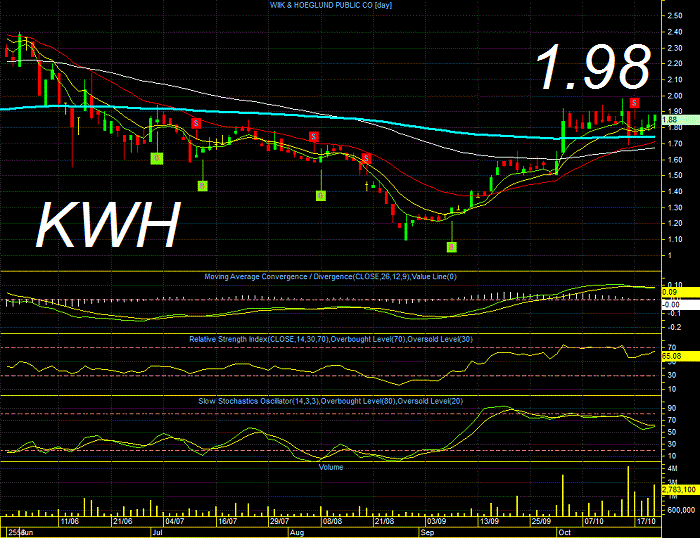
Task: Click the Volume panel title
Action: [x=331, y=467]
